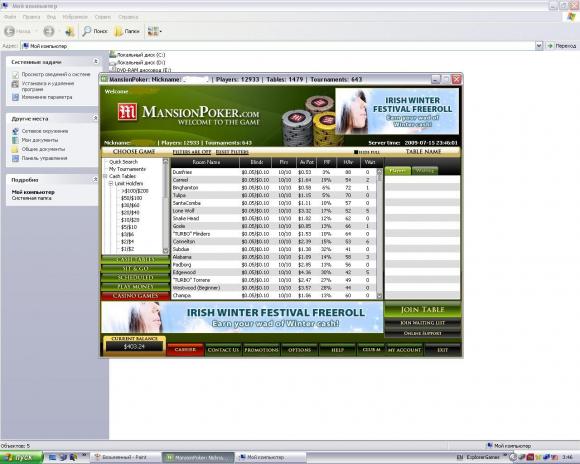Screen dimensions: 580x464
Task: Click the Back arrow in the Explorer window
Action: tap(10, 31)
